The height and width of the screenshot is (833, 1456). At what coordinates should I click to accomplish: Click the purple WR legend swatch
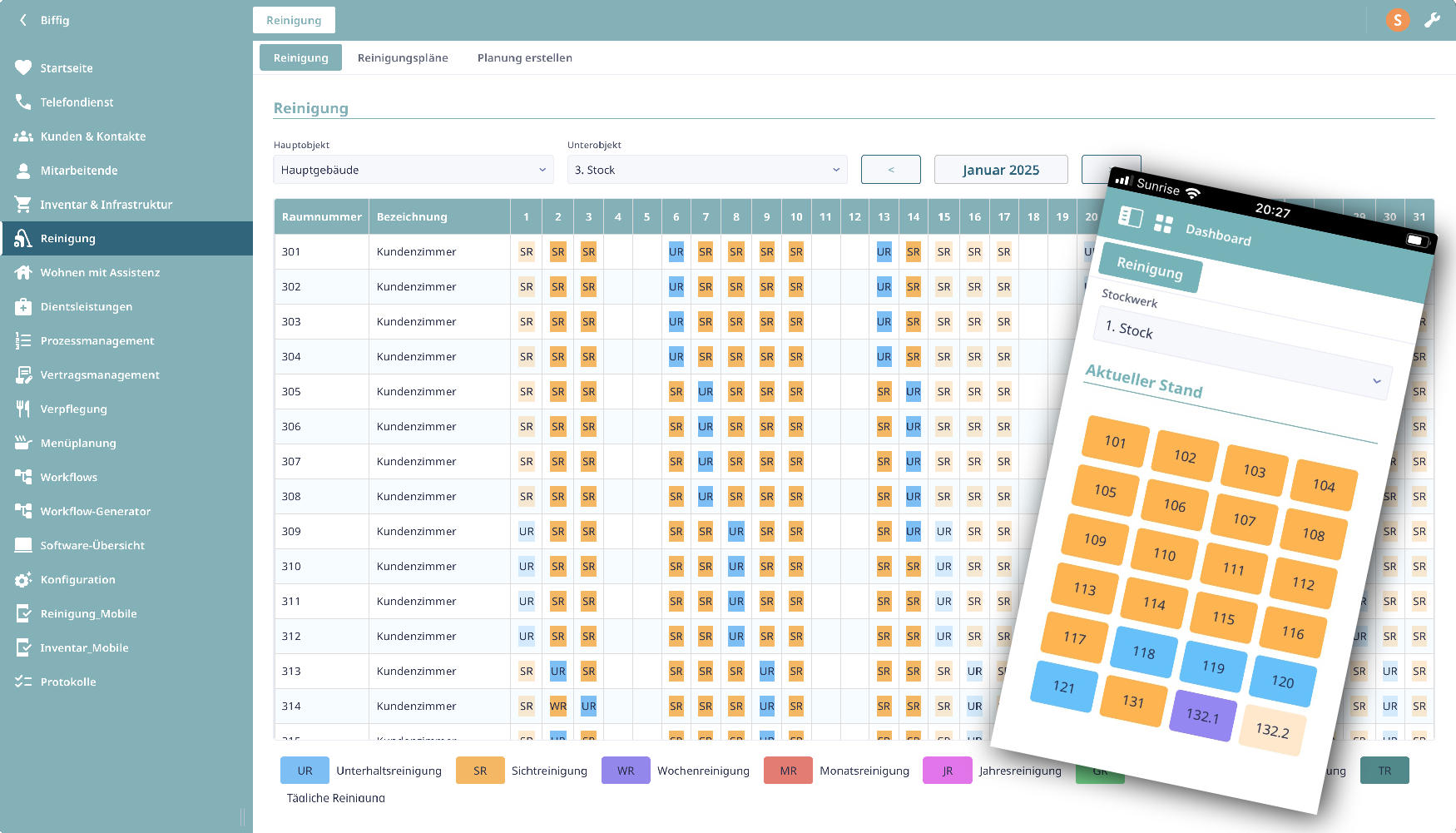[x=626, y=771]
